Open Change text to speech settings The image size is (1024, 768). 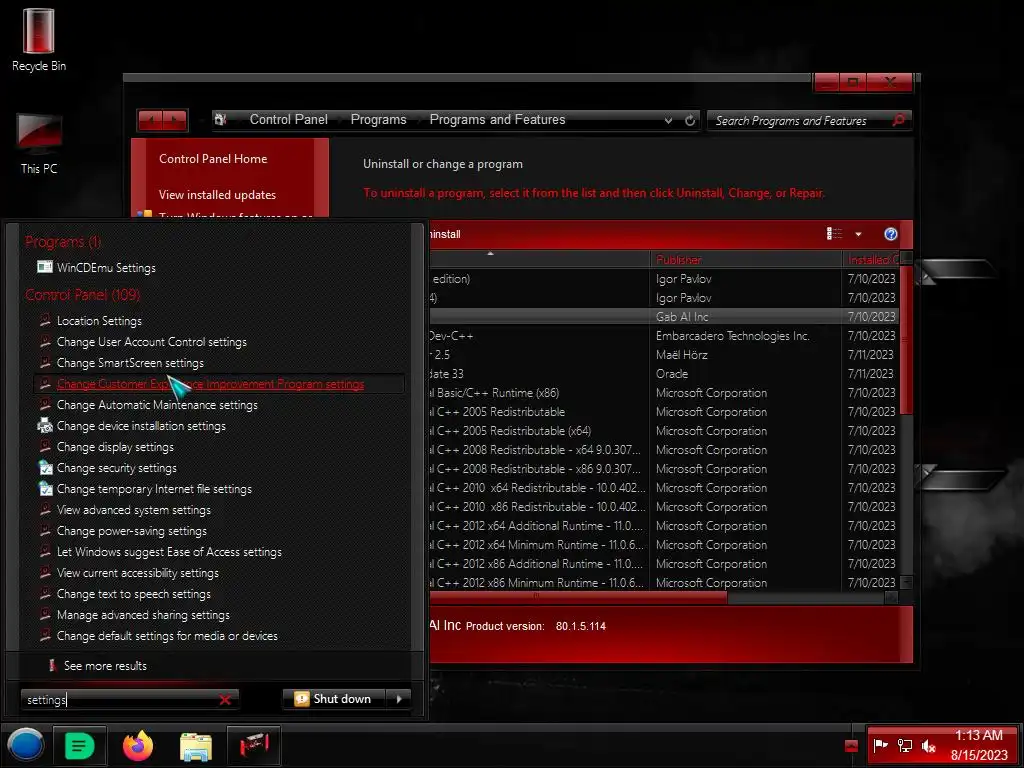click(x=133, y=594)
